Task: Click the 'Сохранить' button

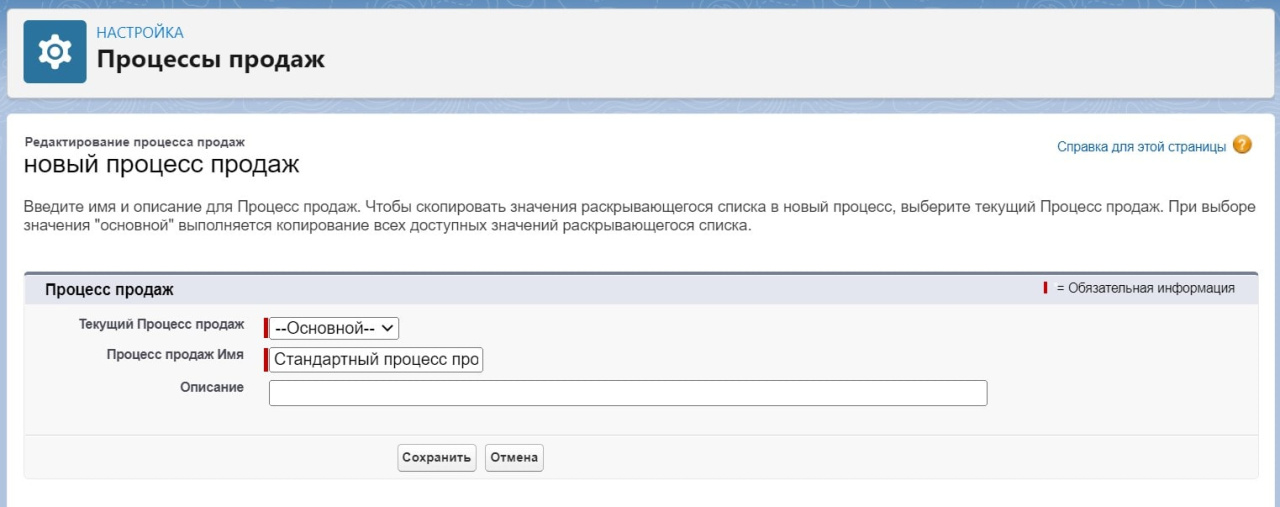Action: click(x=437, y=458)
